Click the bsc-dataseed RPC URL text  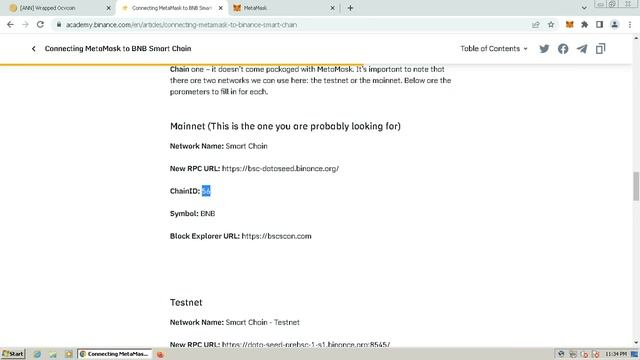[x=280, y=169]
